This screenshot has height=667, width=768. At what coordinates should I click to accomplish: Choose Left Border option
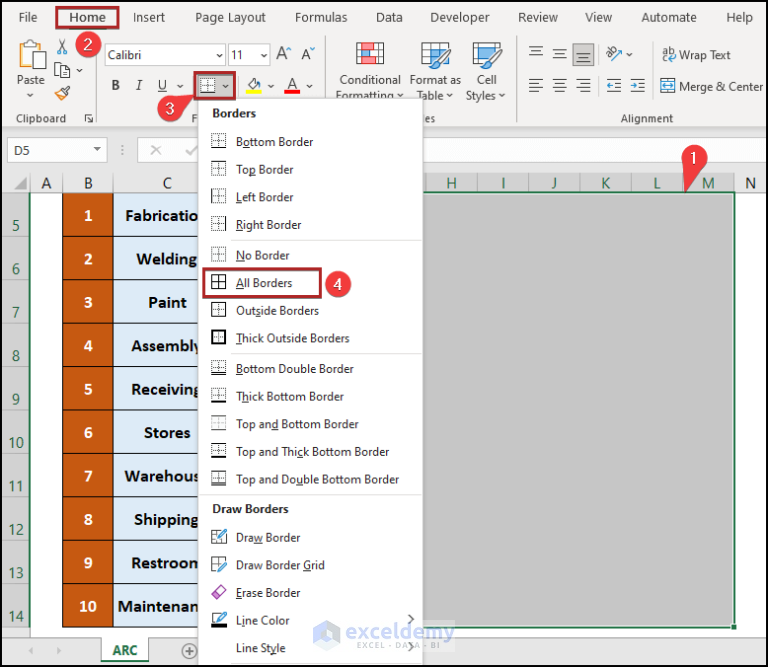tap(311, 197)
